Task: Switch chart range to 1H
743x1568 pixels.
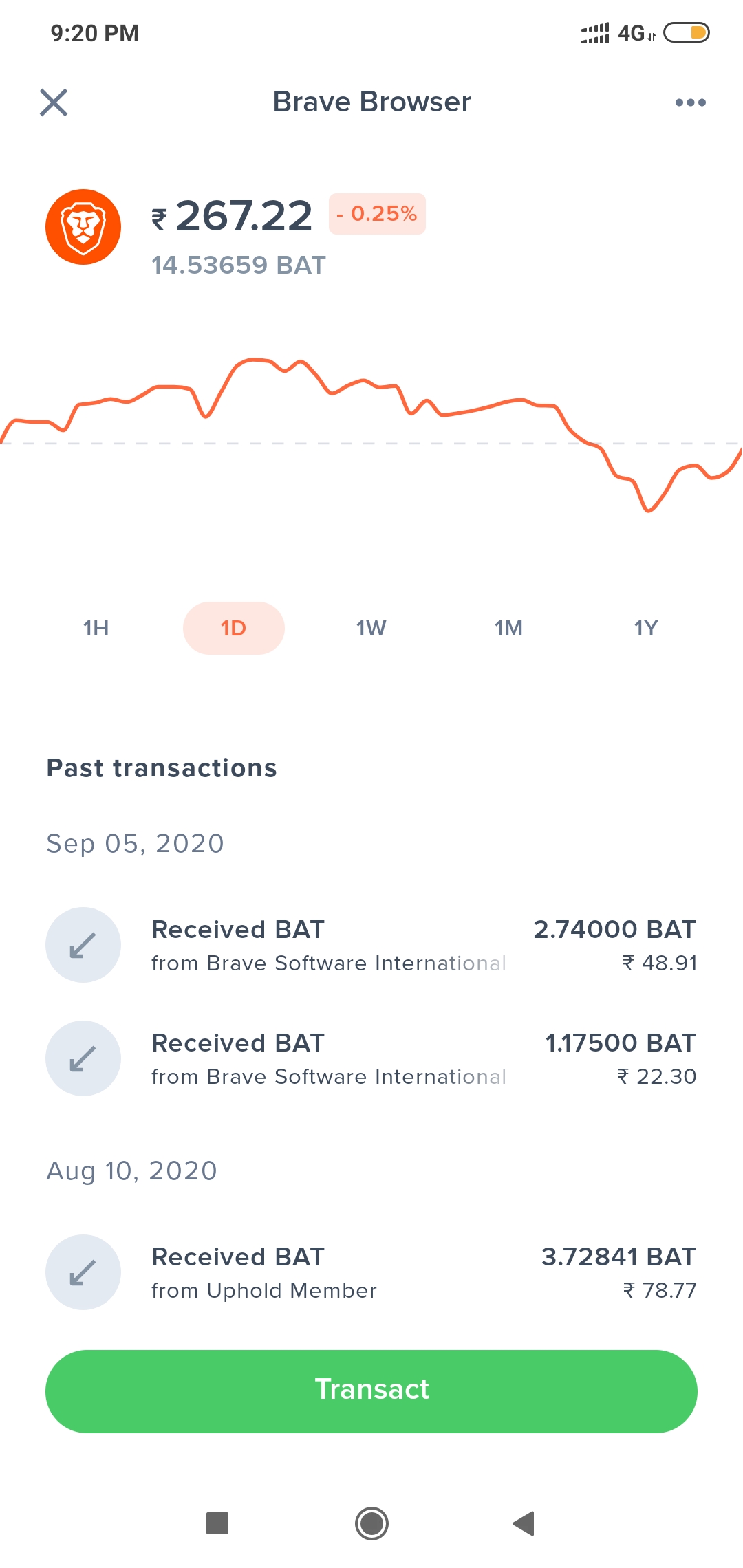Action: coord(96,628)
